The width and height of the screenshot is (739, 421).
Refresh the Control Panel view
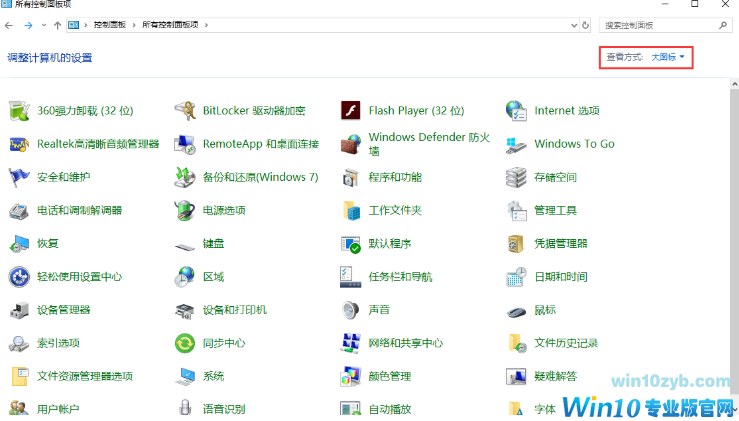[x=585, y=25]
